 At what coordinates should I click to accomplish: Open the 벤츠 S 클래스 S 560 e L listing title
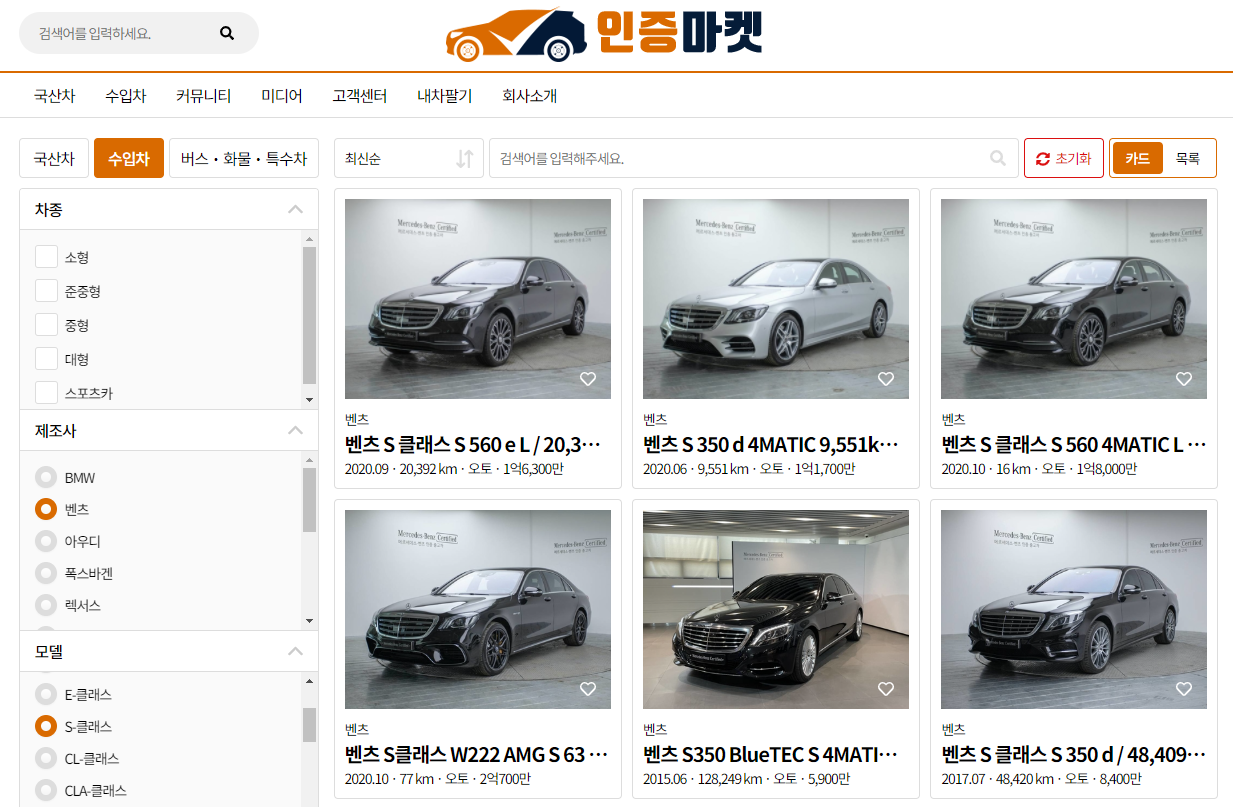(475, 444)
